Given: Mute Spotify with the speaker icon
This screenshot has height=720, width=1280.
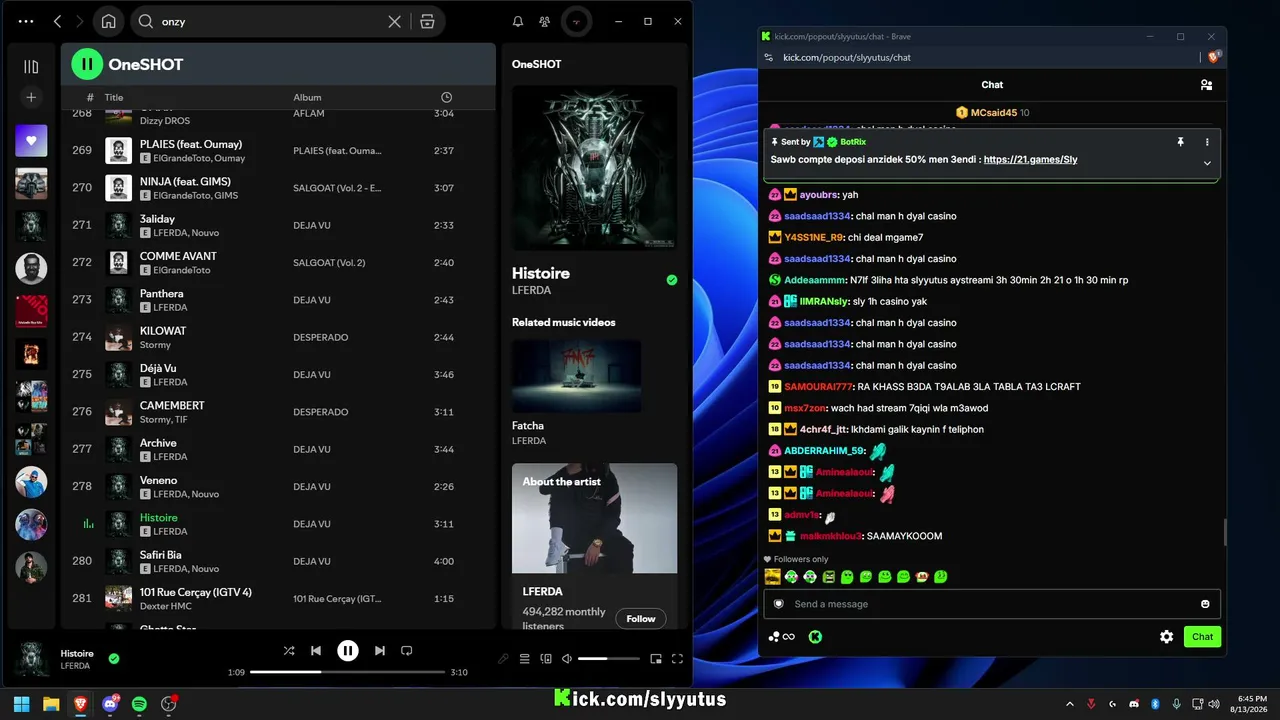Looking at the screenshot, I should tap(567, 658).
